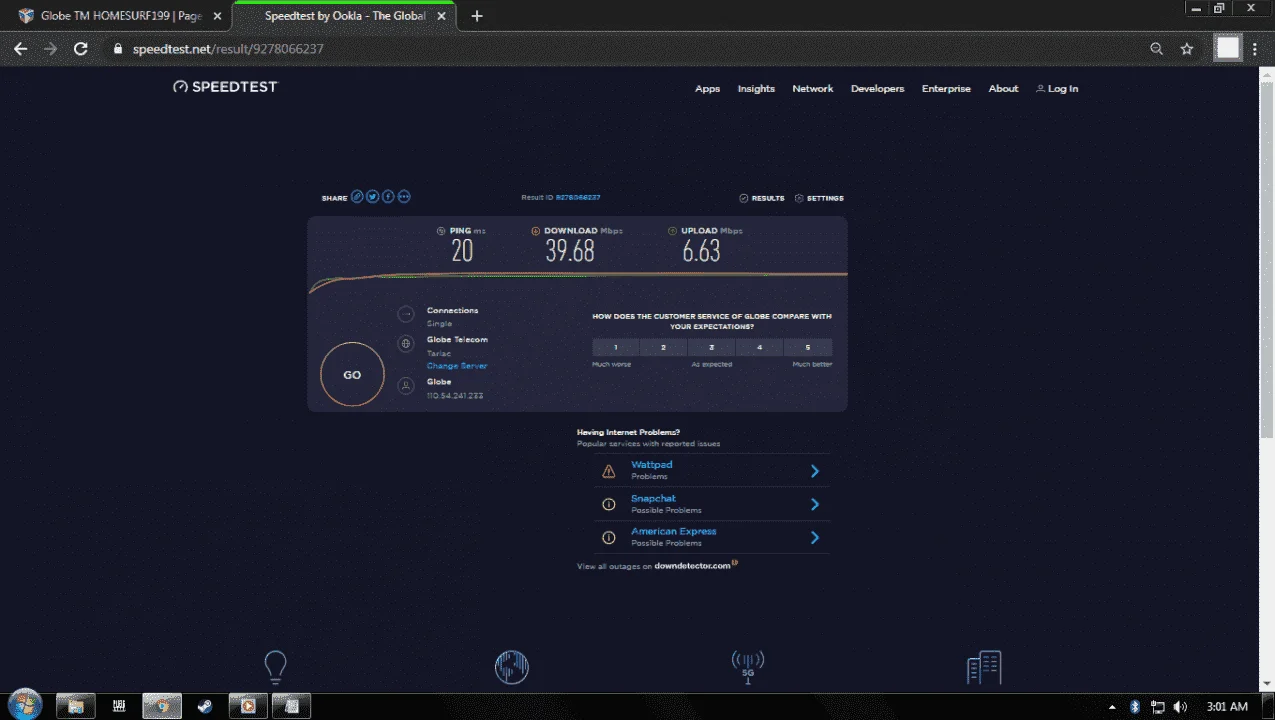Screen dimensions: 1275x720
Task: Open the SETTINGS page
Action: pos(819,198)
